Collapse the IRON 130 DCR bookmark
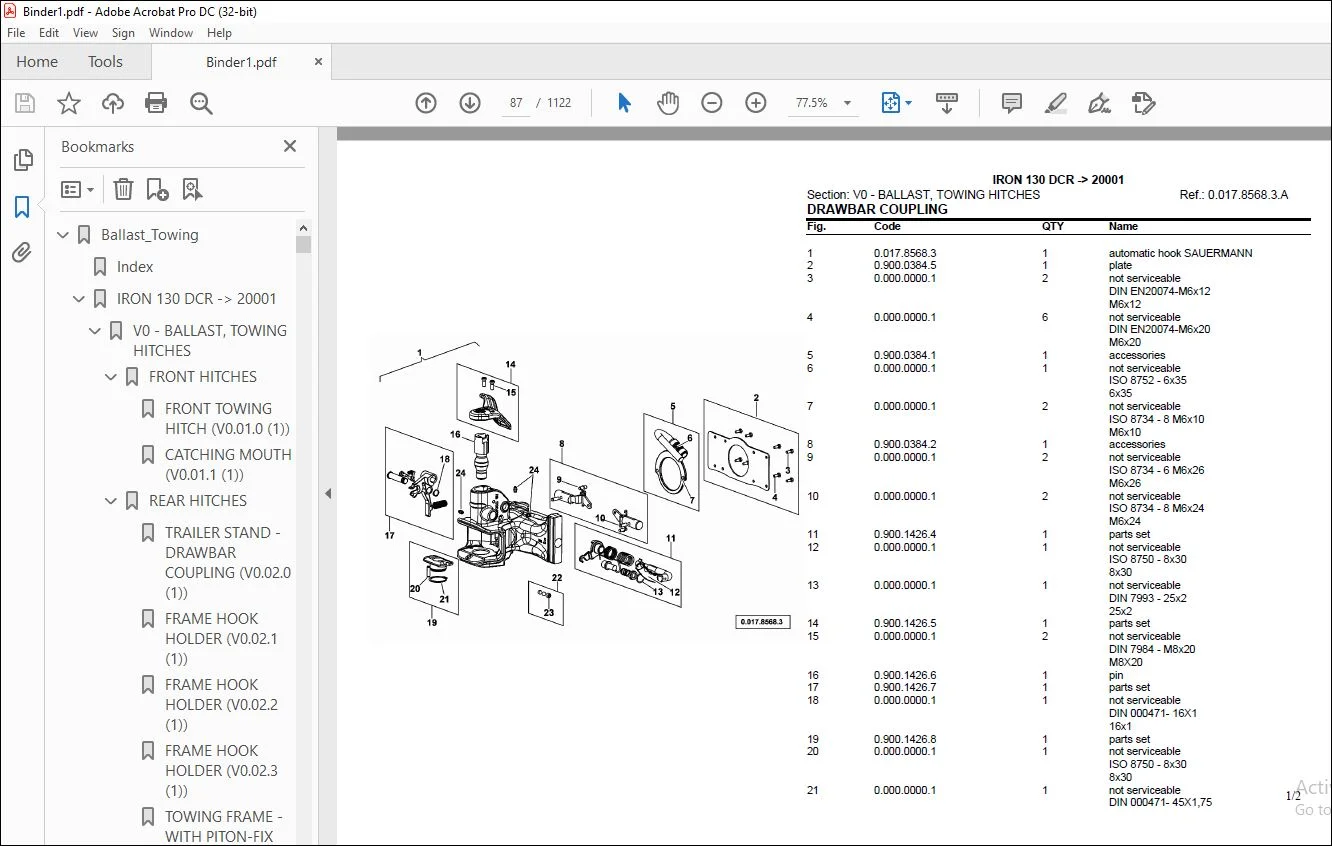This screenshot has height=846, width=1332. pos(80,299)
